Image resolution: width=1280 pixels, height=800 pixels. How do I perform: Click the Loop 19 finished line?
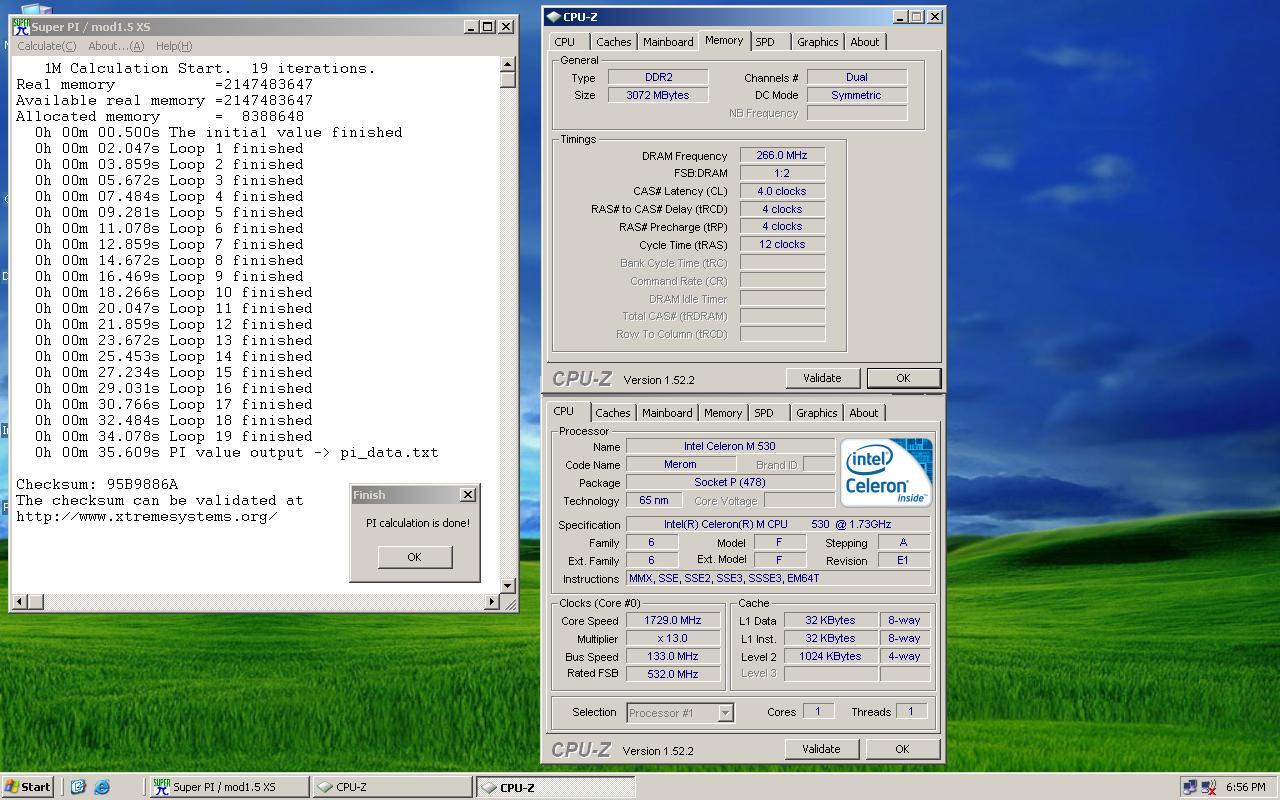174,436
